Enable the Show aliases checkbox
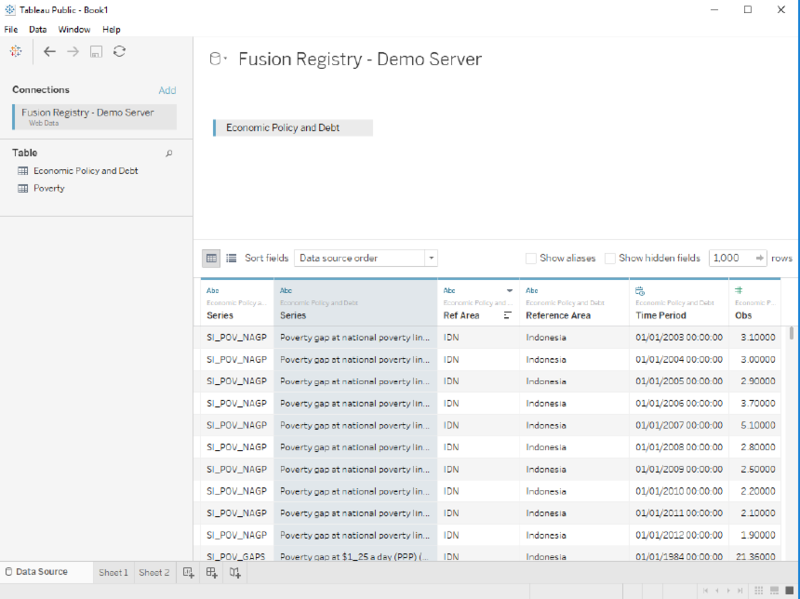 tap(531, 257)
